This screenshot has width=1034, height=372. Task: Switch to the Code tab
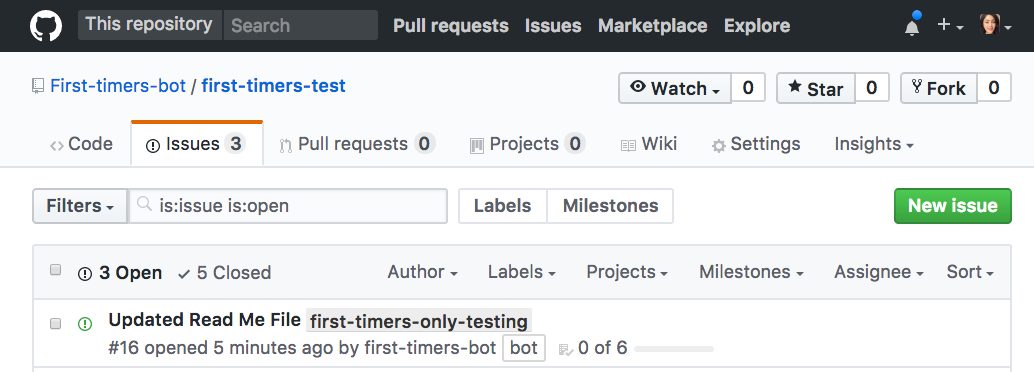coord(82,144)
